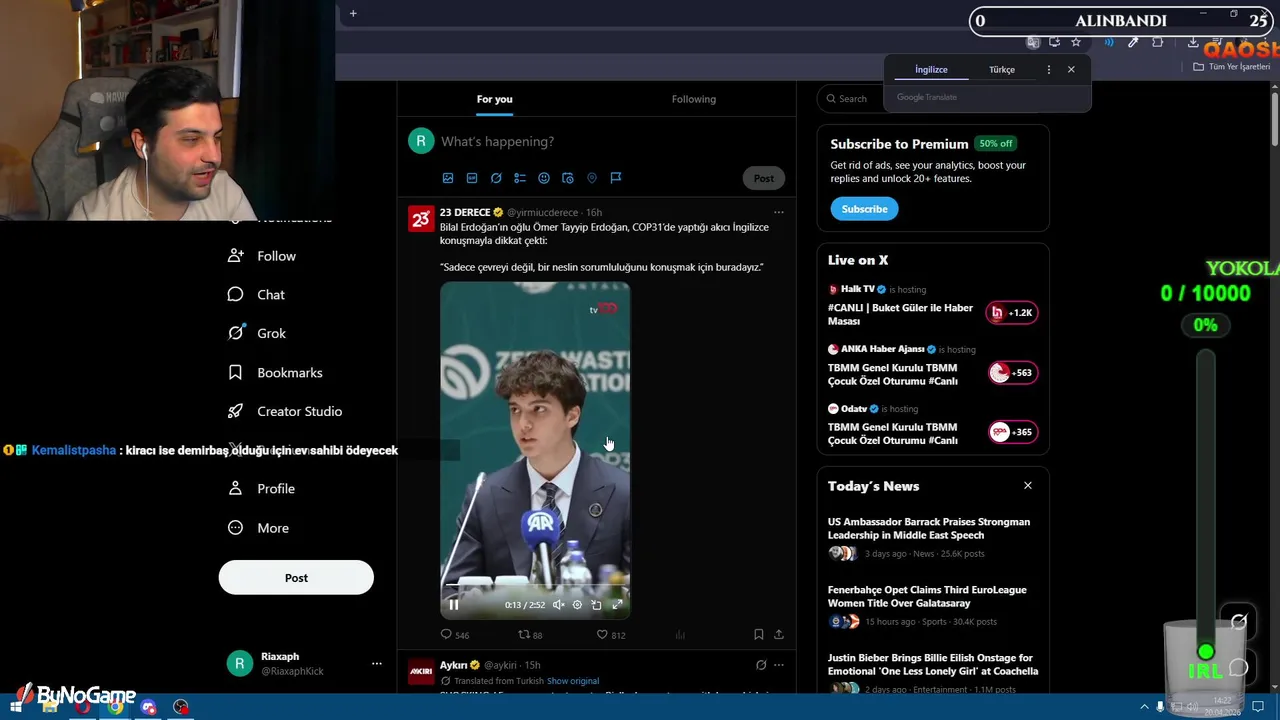This screenshot has width=1280, height=720.
Task: Bookmark the 23 DERECE post
Action: tap(758, 634)
